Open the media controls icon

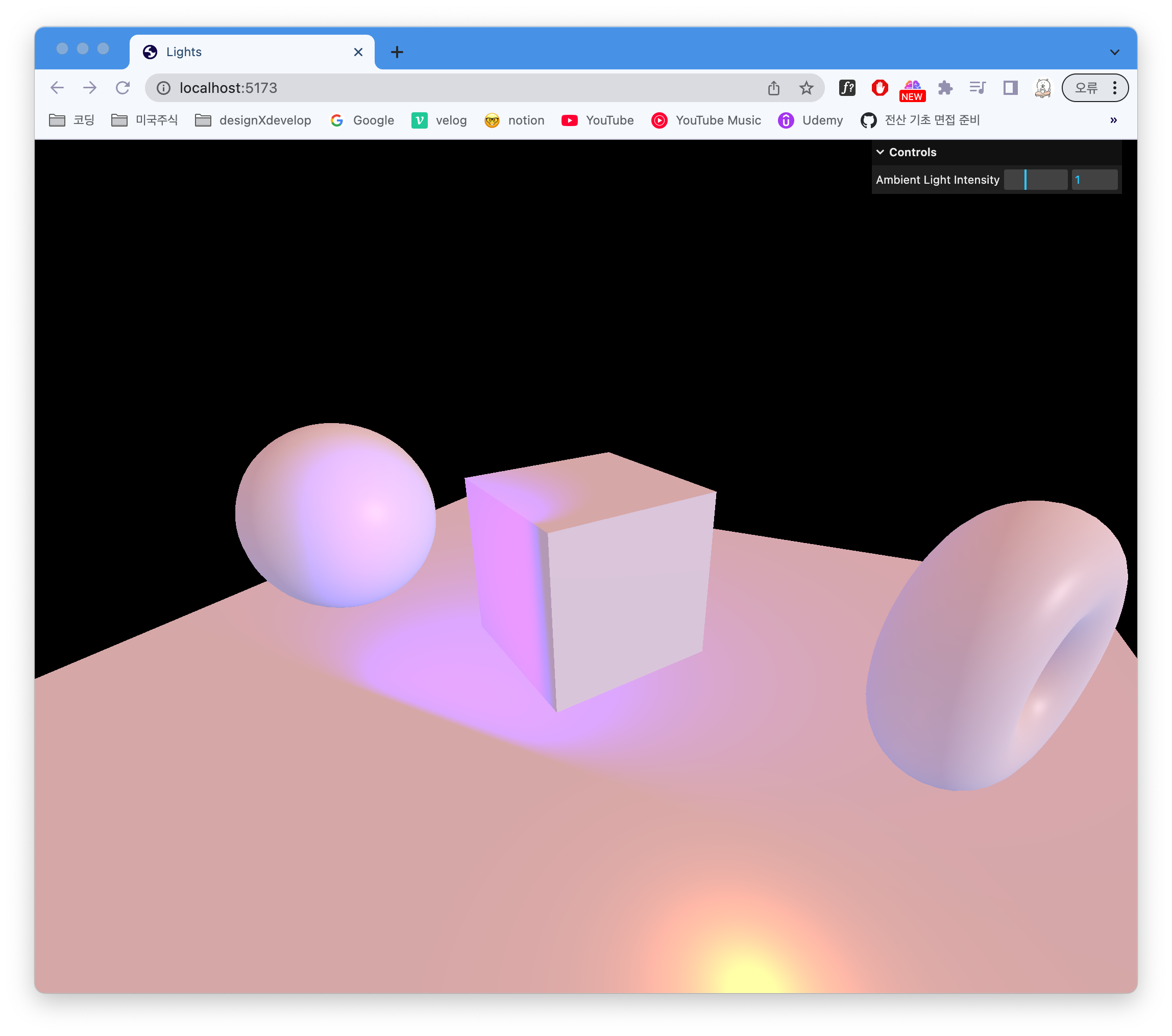[978, 88]
